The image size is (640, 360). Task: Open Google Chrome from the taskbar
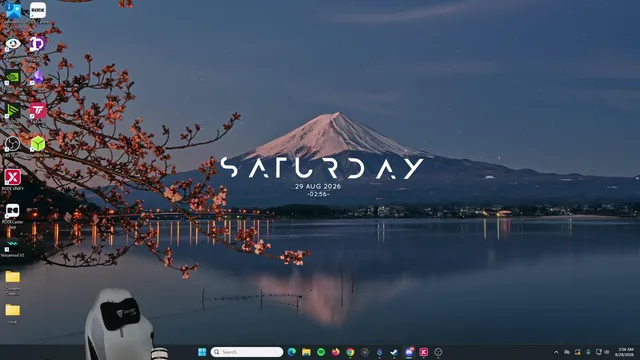(x=350, y=352)
